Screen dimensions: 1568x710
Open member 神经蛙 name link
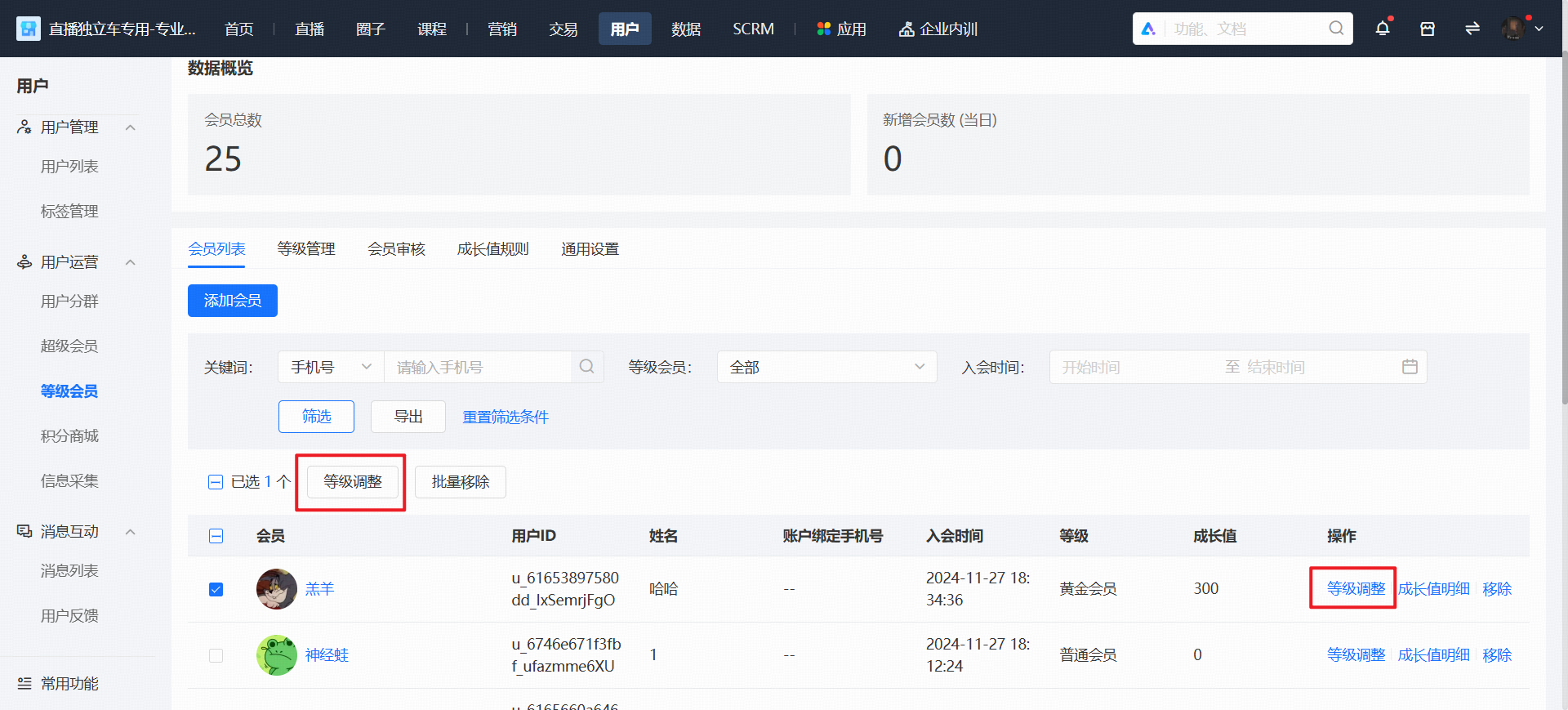[x=327, y=655]
